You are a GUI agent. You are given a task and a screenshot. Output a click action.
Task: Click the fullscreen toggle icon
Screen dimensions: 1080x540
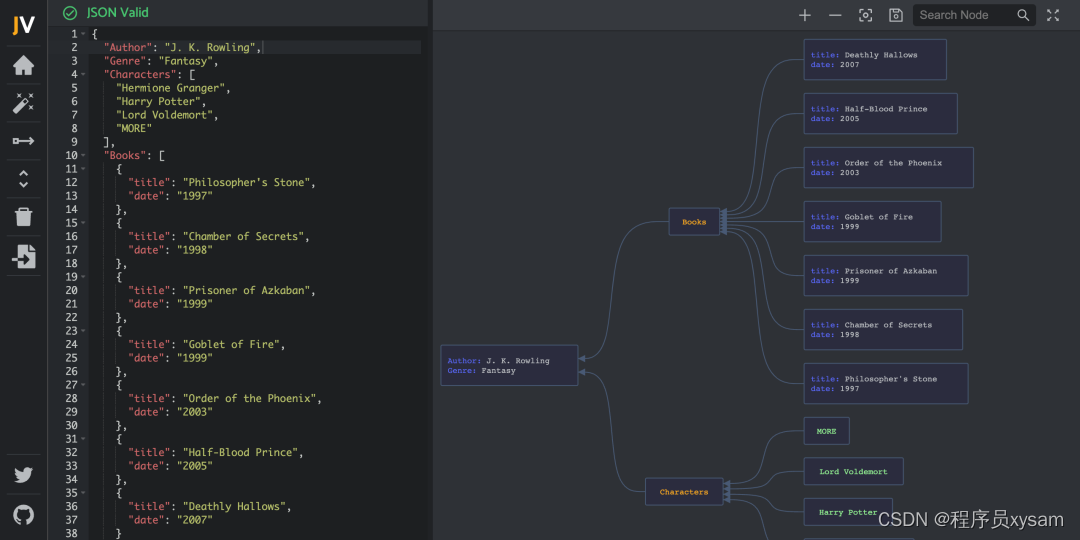(x=1053, y=15)
